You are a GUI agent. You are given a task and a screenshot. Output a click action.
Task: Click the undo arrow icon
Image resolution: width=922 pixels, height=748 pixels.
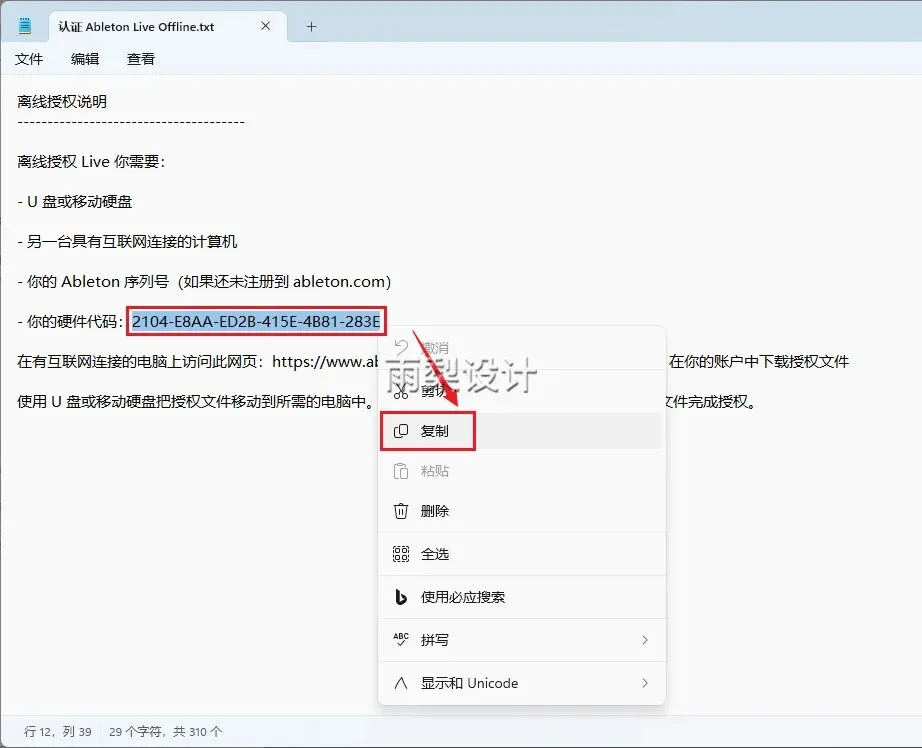(401, 348)
